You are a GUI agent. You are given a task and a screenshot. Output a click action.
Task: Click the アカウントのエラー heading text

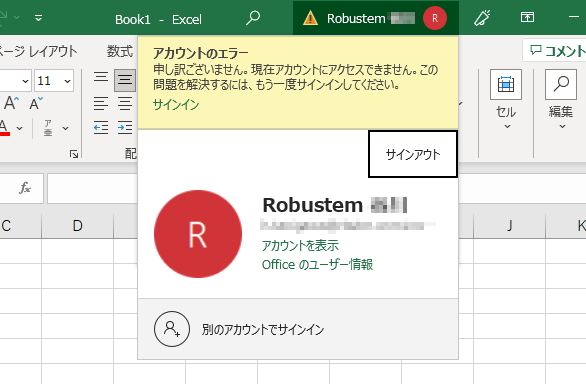coord(201,53)
